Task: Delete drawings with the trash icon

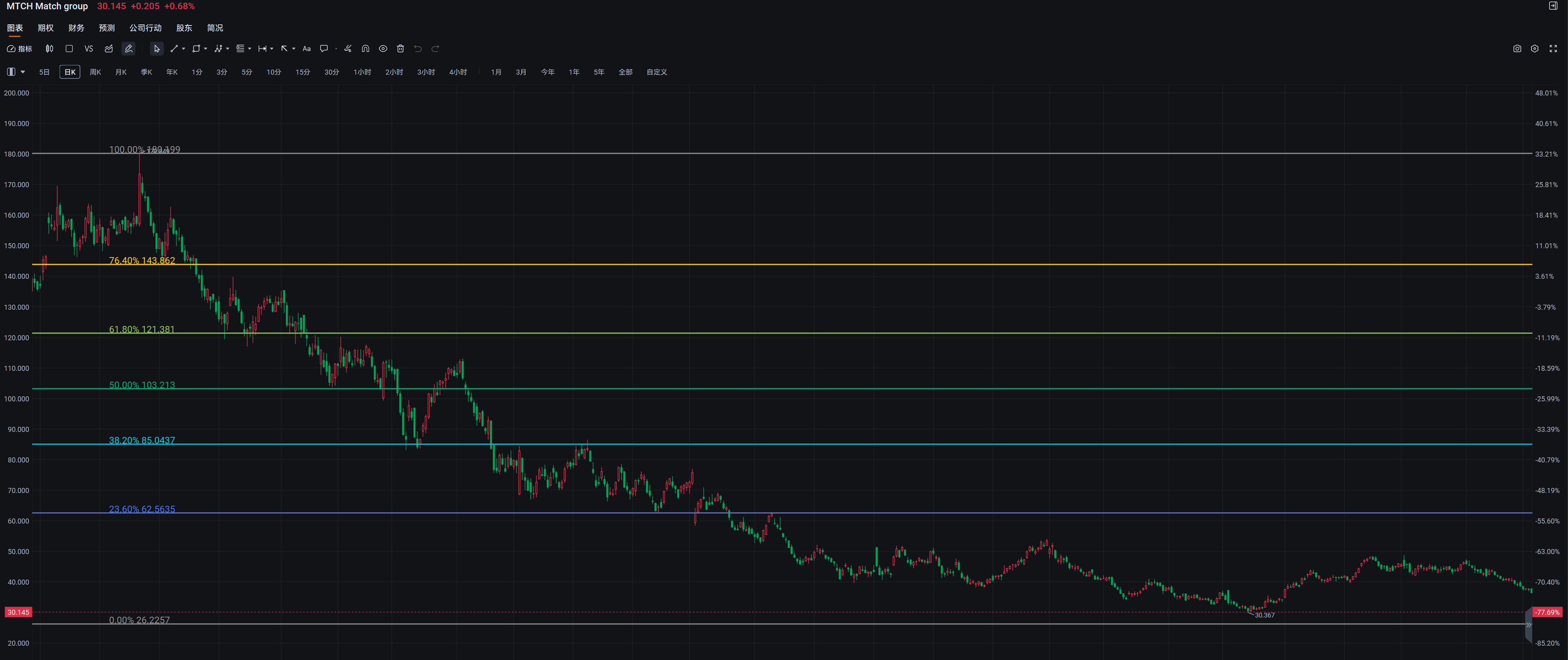Action: pos(401,49)
